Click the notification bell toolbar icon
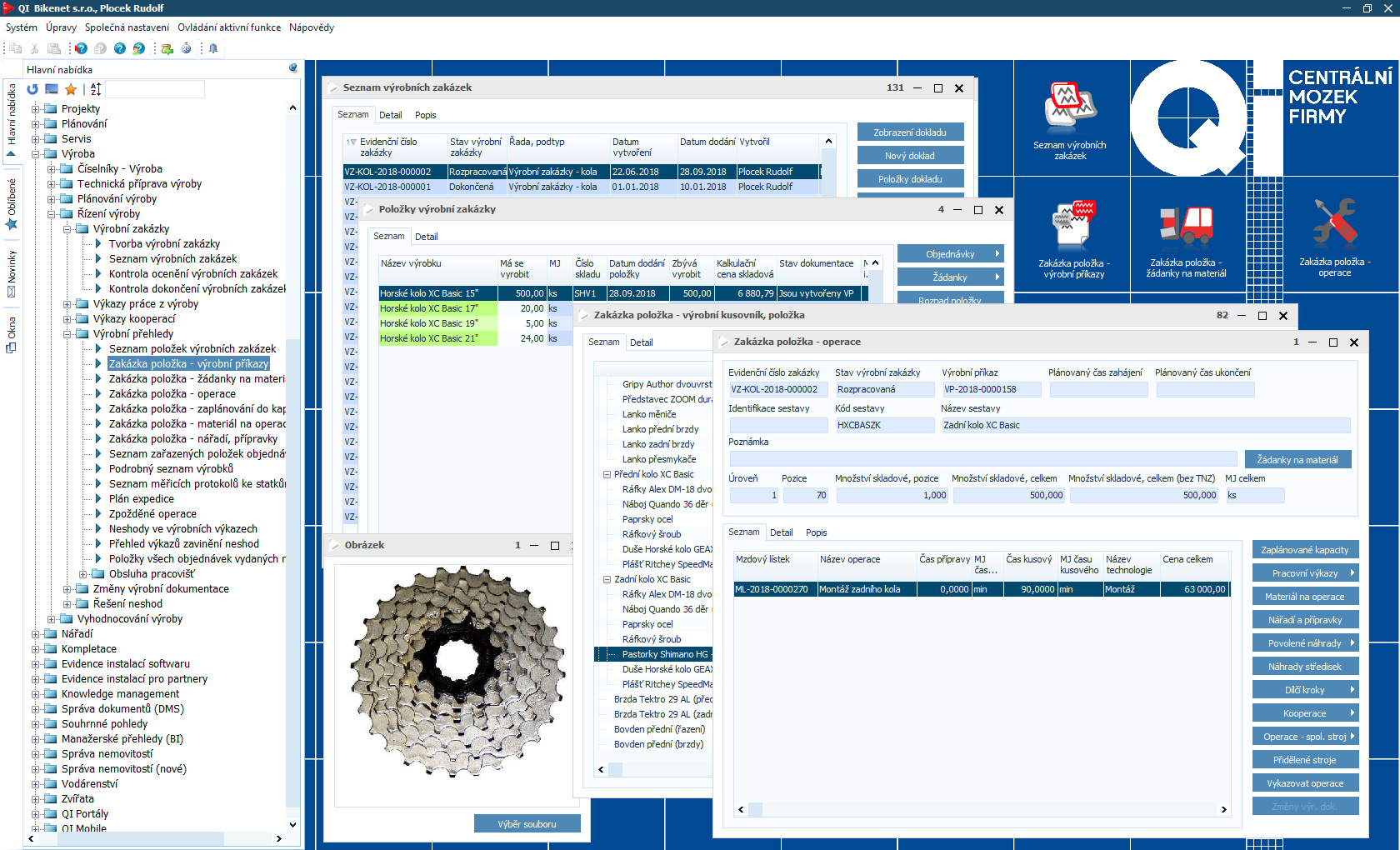The image size is (1400, 850). pyautogui.click(x=213, y=48)
